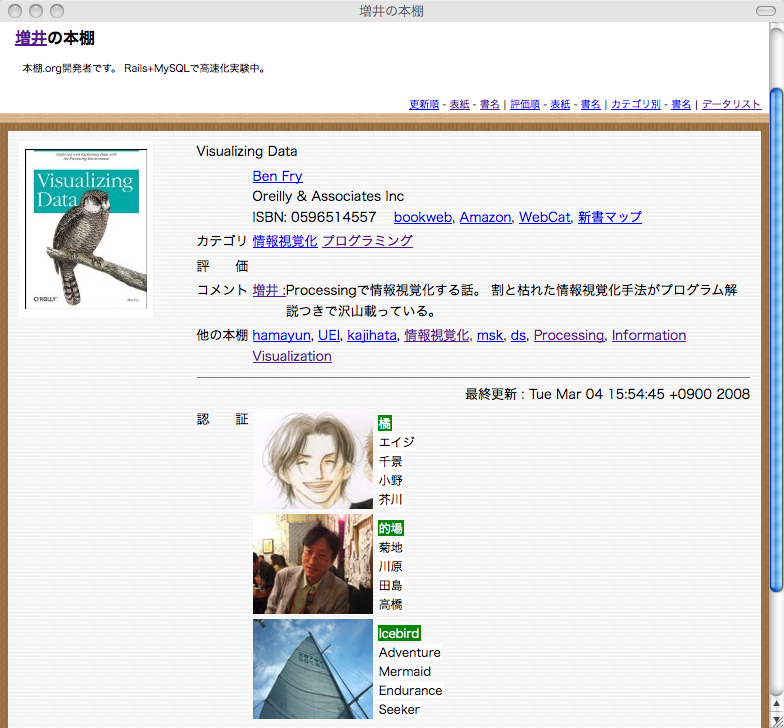Image resolution: width=784 pixels, height=728 pixels.
Task: Sort the shelf by 評価順
Action: (x=524, y=104)
